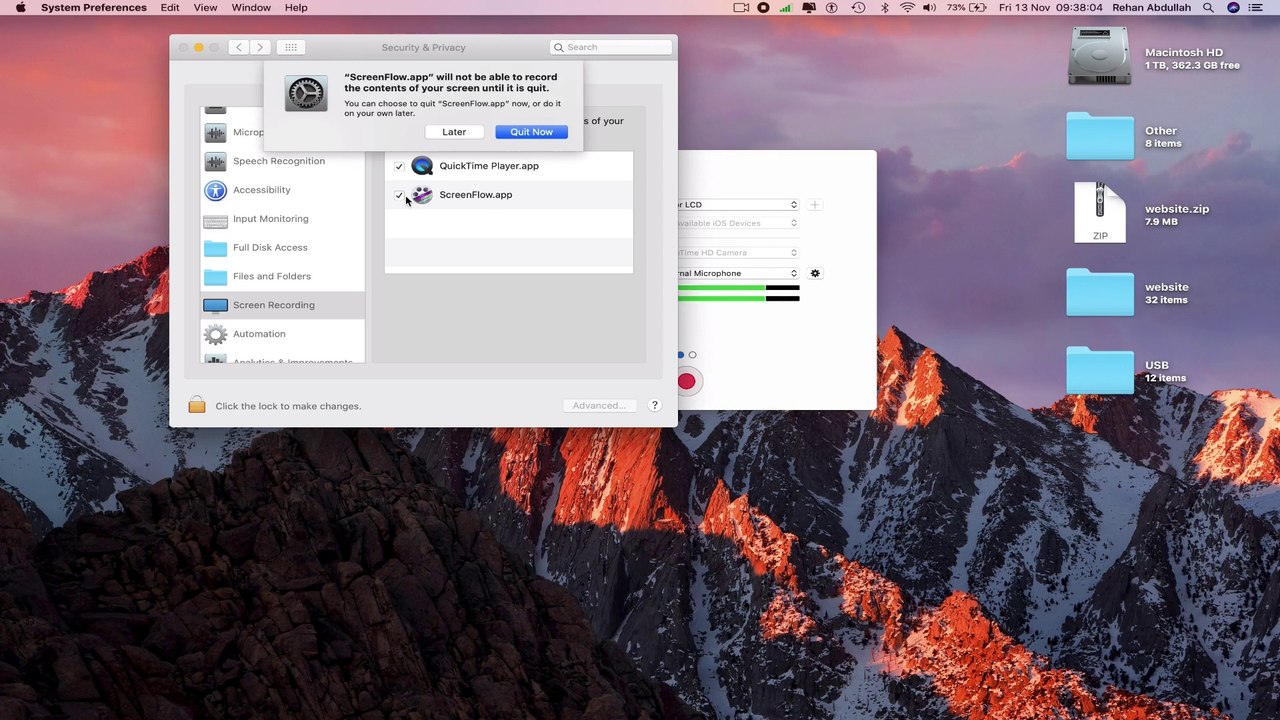
Task: Open the Other folder on desktop
Action: click(1099, 136)
